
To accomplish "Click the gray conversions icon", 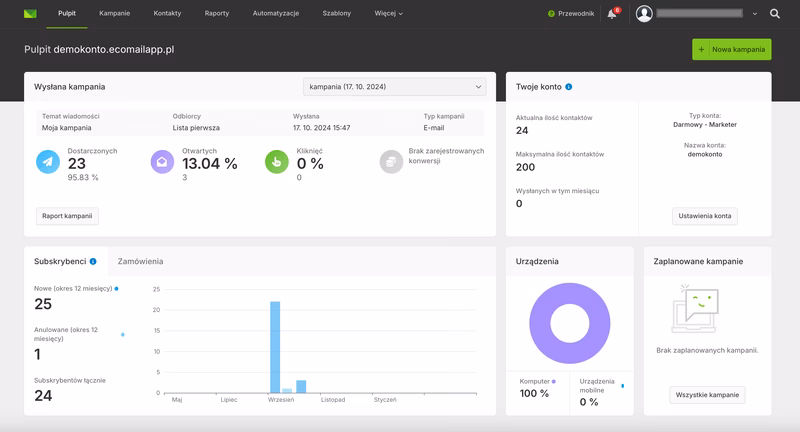I will 392,161.
